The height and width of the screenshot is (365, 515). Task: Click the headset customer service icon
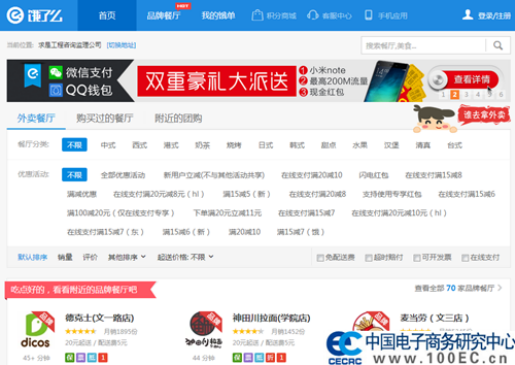pyautogui.click(x=313, y=15)
